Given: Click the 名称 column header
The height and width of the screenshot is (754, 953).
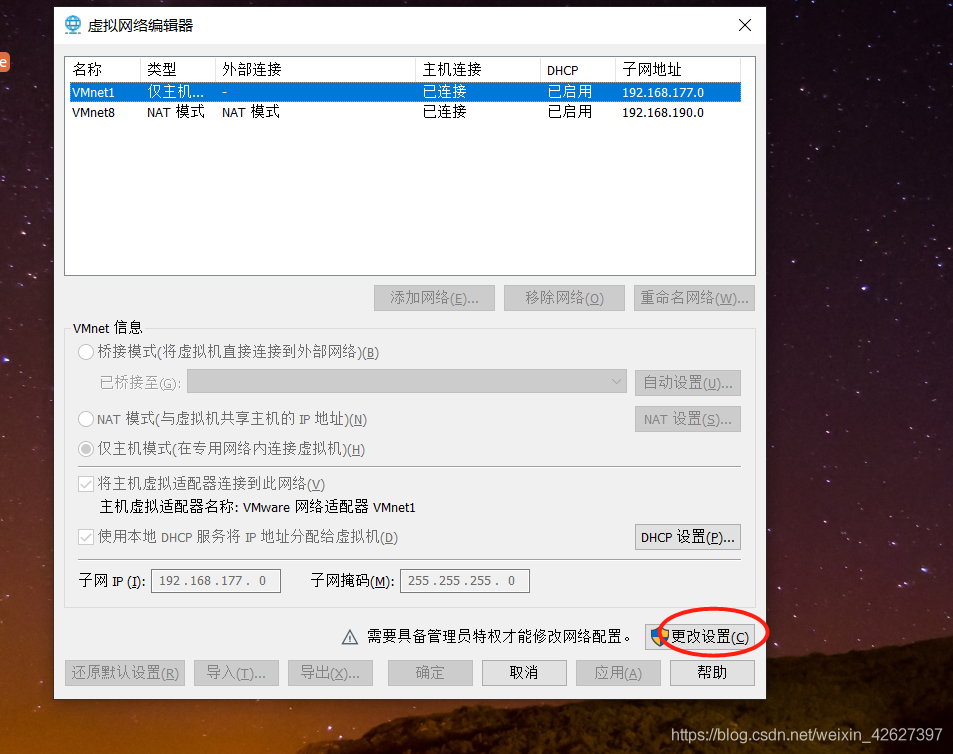Looking at the screenshot, I should (103, 69).
